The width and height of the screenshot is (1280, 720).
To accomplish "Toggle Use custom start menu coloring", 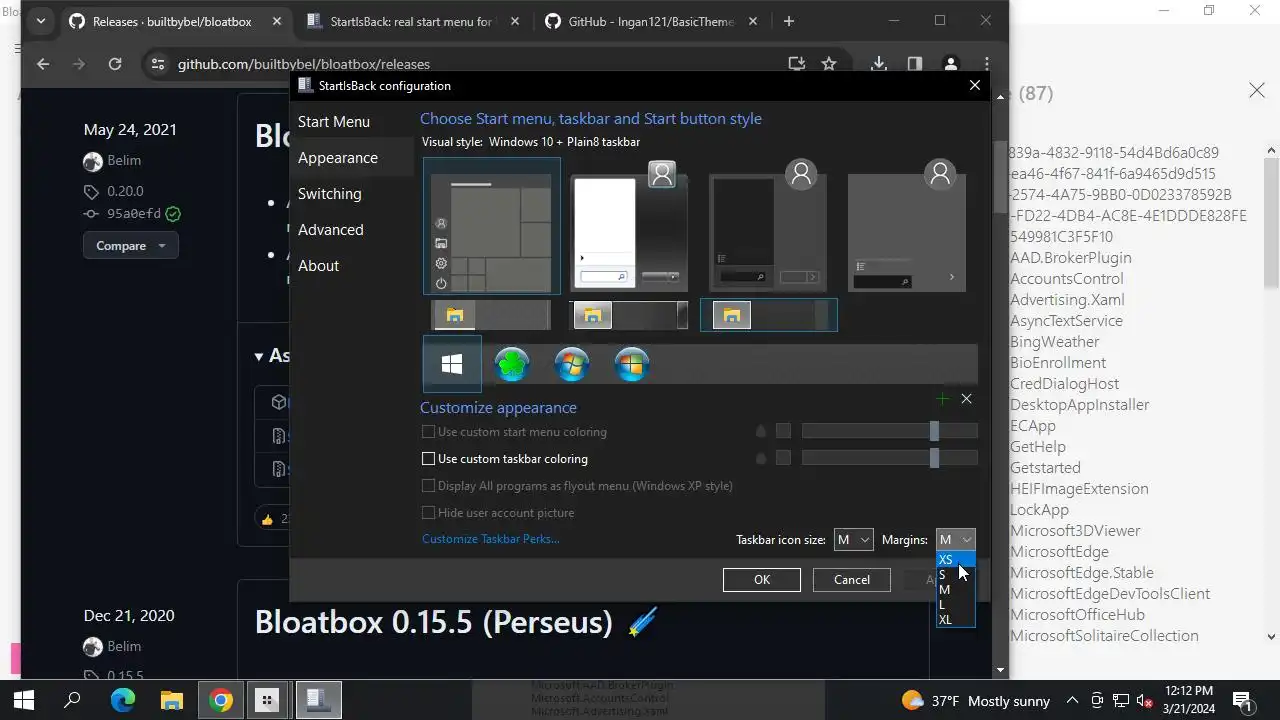I will [x=428, y=432].
